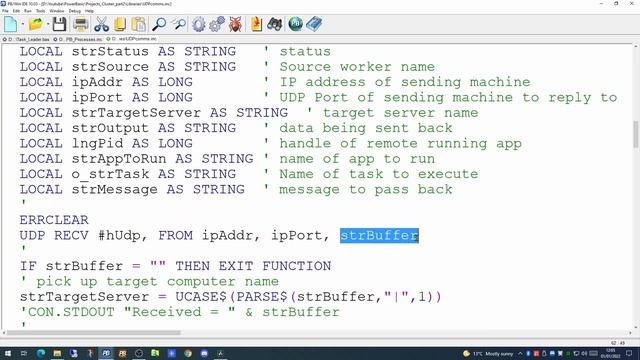
Task: Click the 'Source worker name' comment
Action: tap(357, 67)
